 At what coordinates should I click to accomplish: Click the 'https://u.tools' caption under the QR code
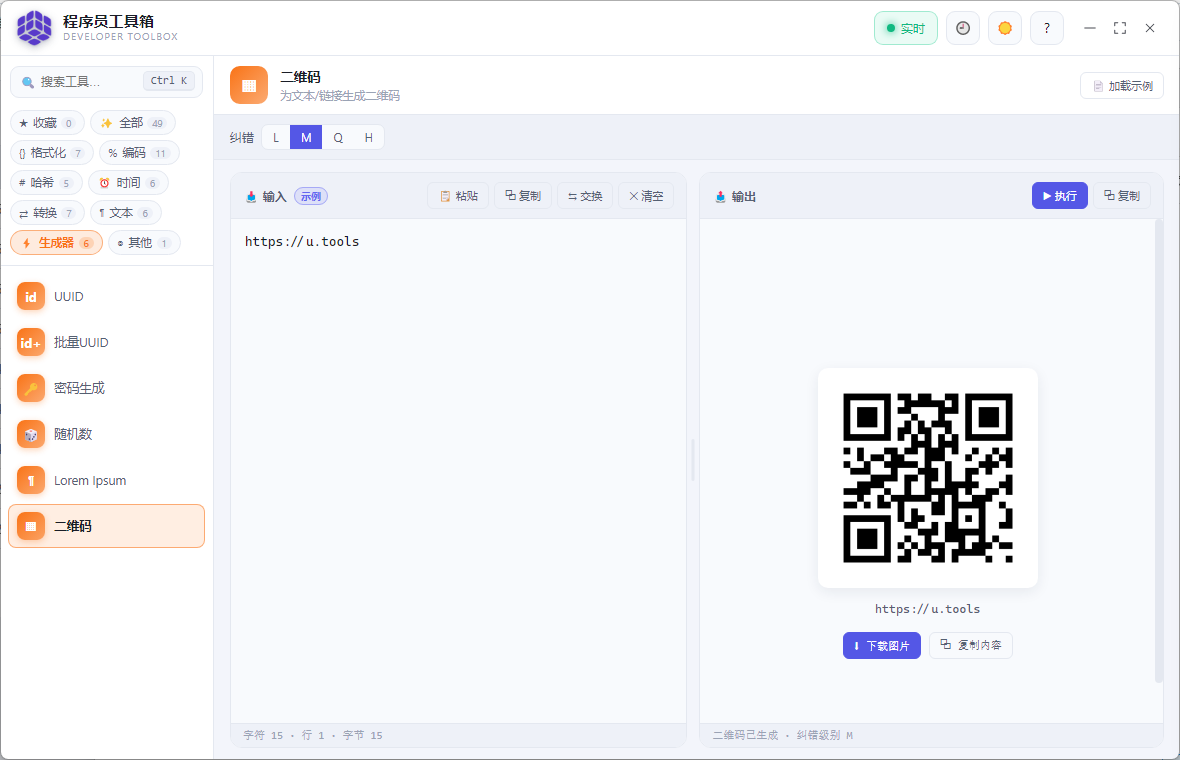click(927, 609)
